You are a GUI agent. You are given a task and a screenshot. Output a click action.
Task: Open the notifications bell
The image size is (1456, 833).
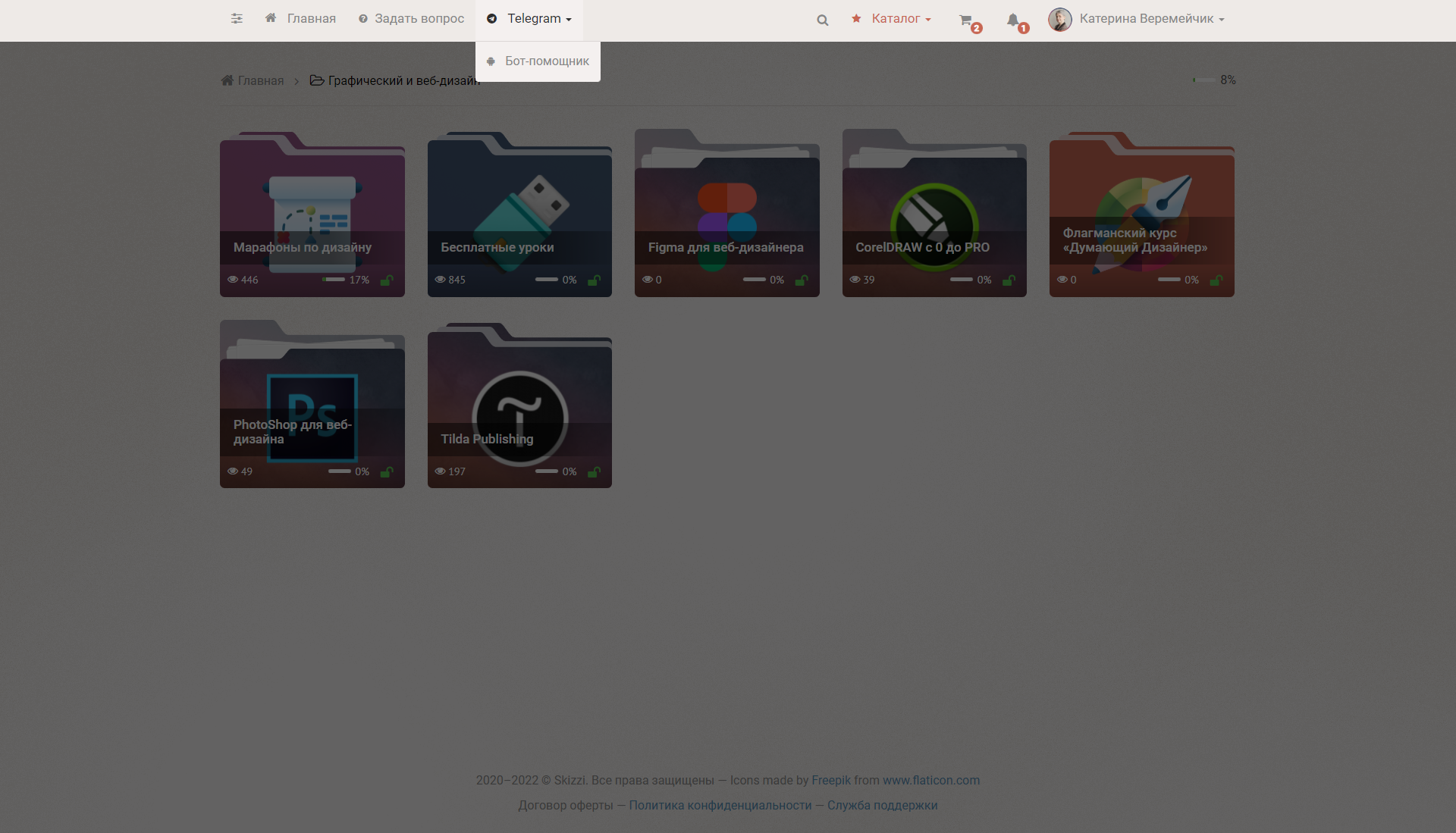(x=1016, y=22)
